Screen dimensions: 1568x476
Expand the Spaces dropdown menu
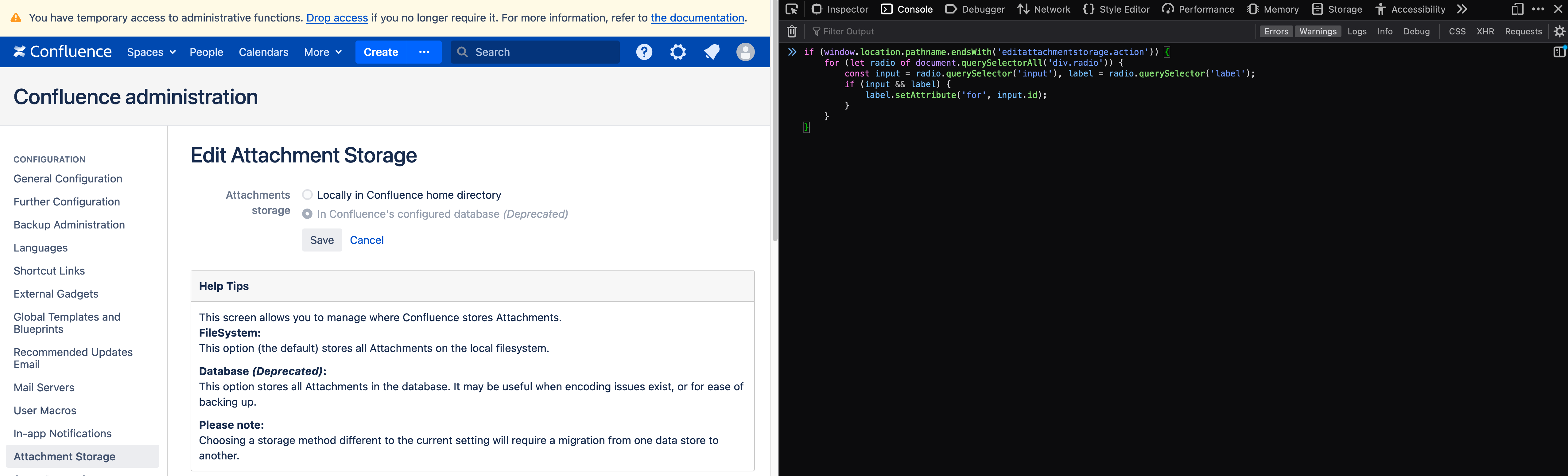[151, 52]
